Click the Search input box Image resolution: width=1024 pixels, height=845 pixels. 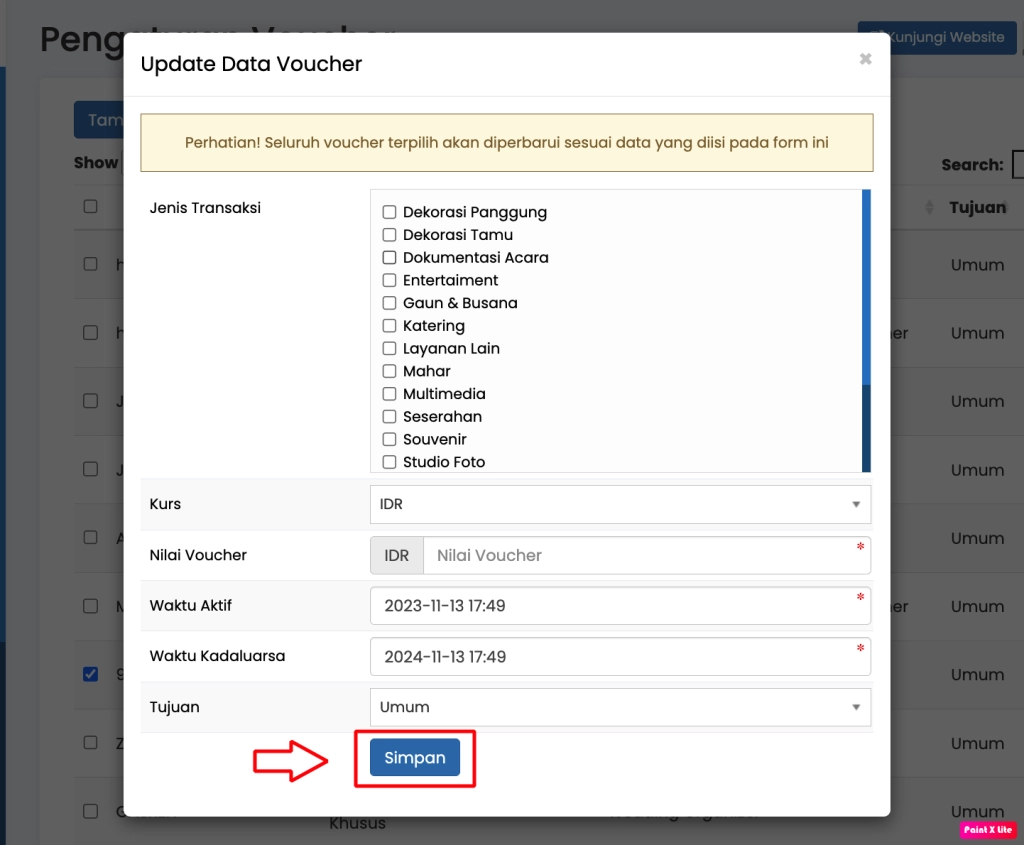[x=1018, y=163]
